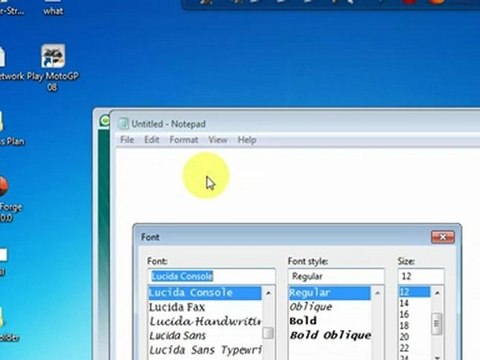
Task: Open the View menu in Notepad
Action: click(x=218, y=140)
